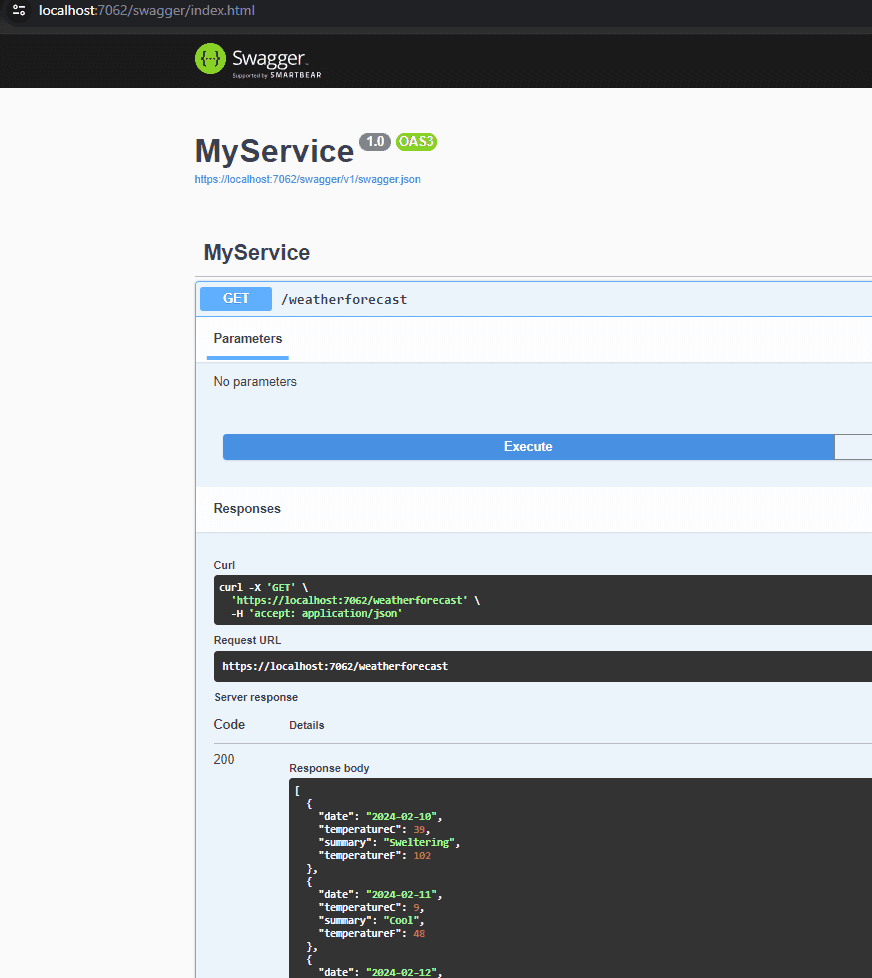Click the green Swagger logo icon

point(210,59)
